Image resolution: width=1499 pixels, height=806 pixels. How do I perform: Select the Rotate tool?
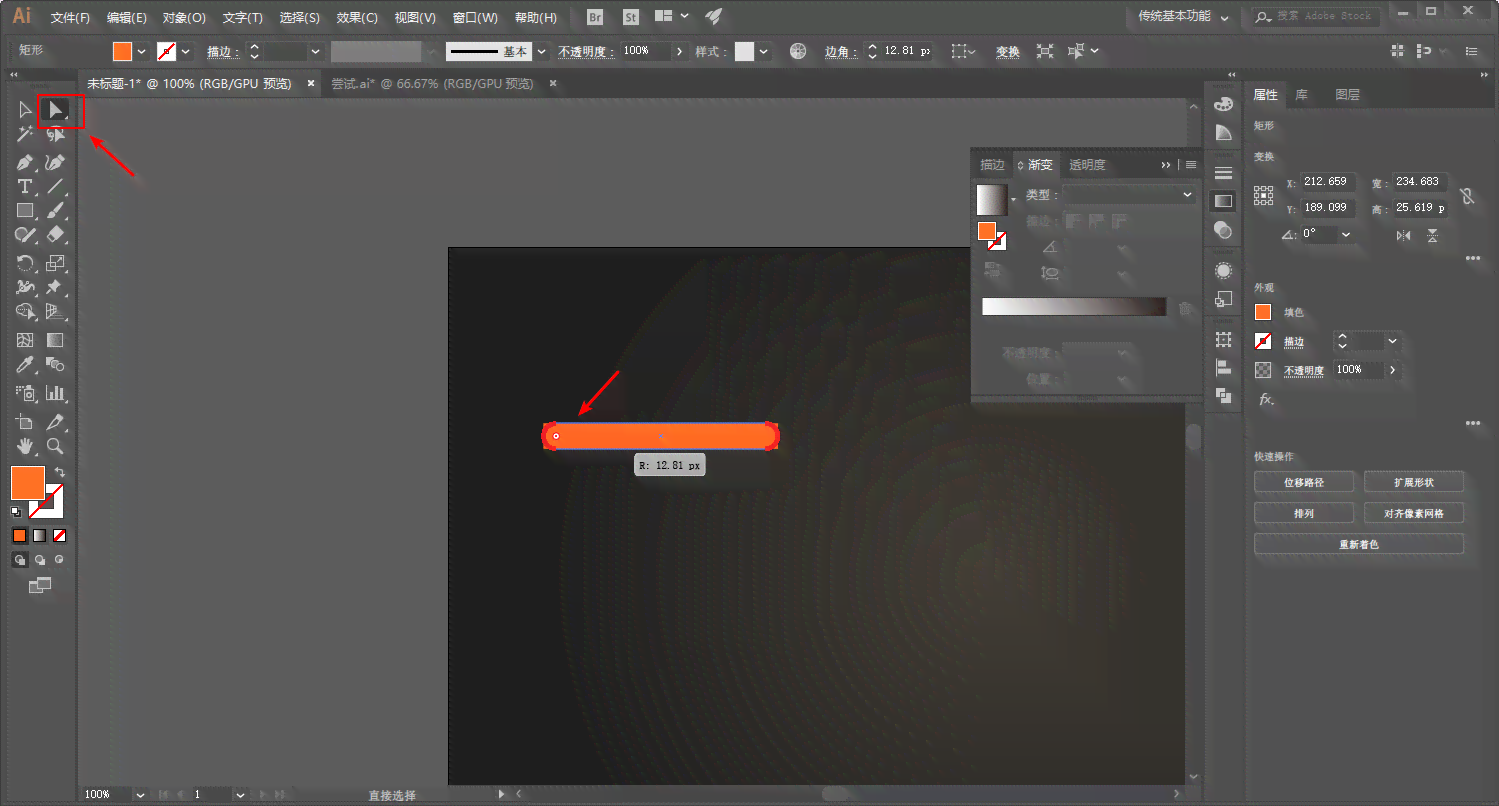click(x=26, y=263)
